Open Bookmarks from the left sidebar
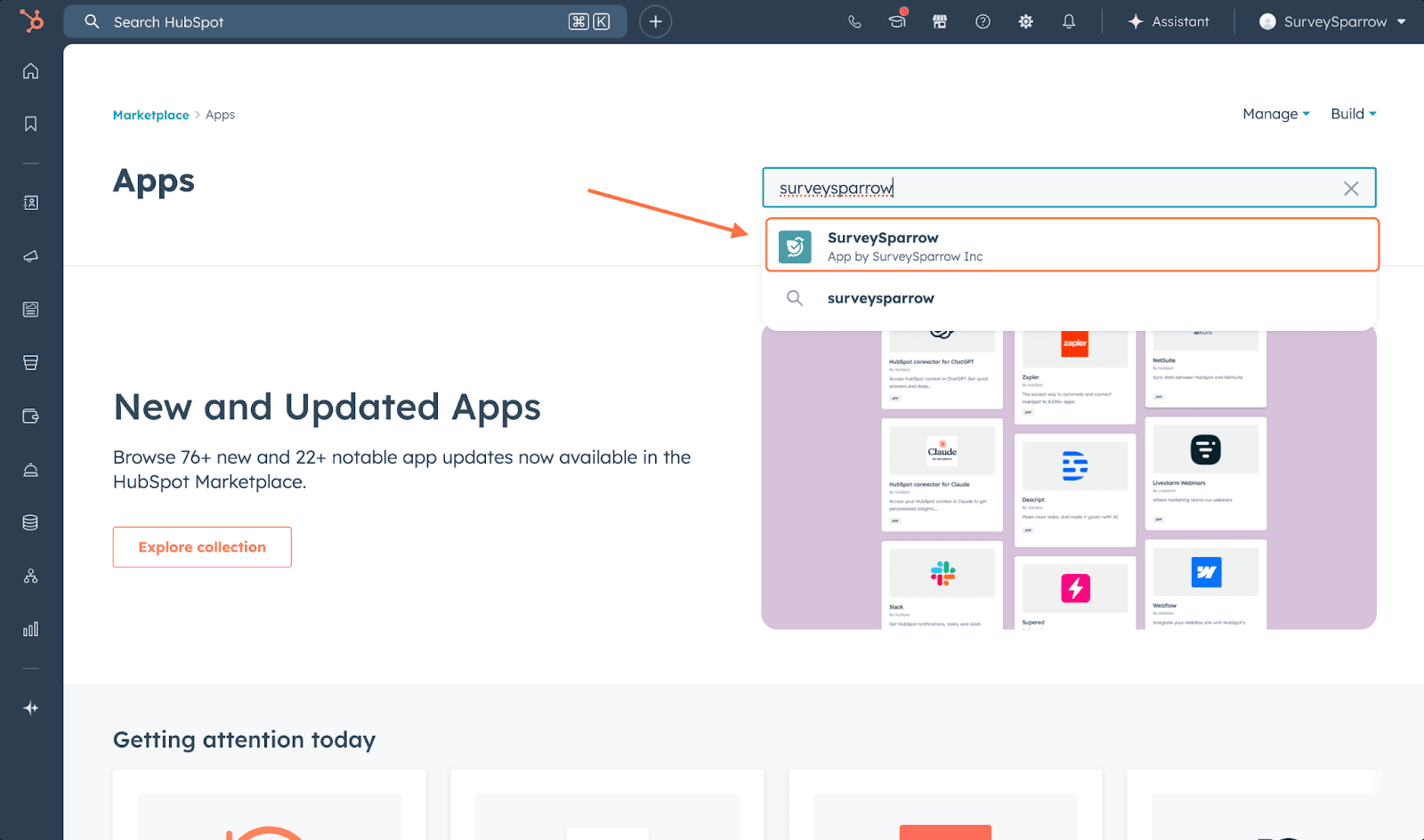Image resolution: width=1424 pixels, height=840 pixels. click(x=31, y=125)
